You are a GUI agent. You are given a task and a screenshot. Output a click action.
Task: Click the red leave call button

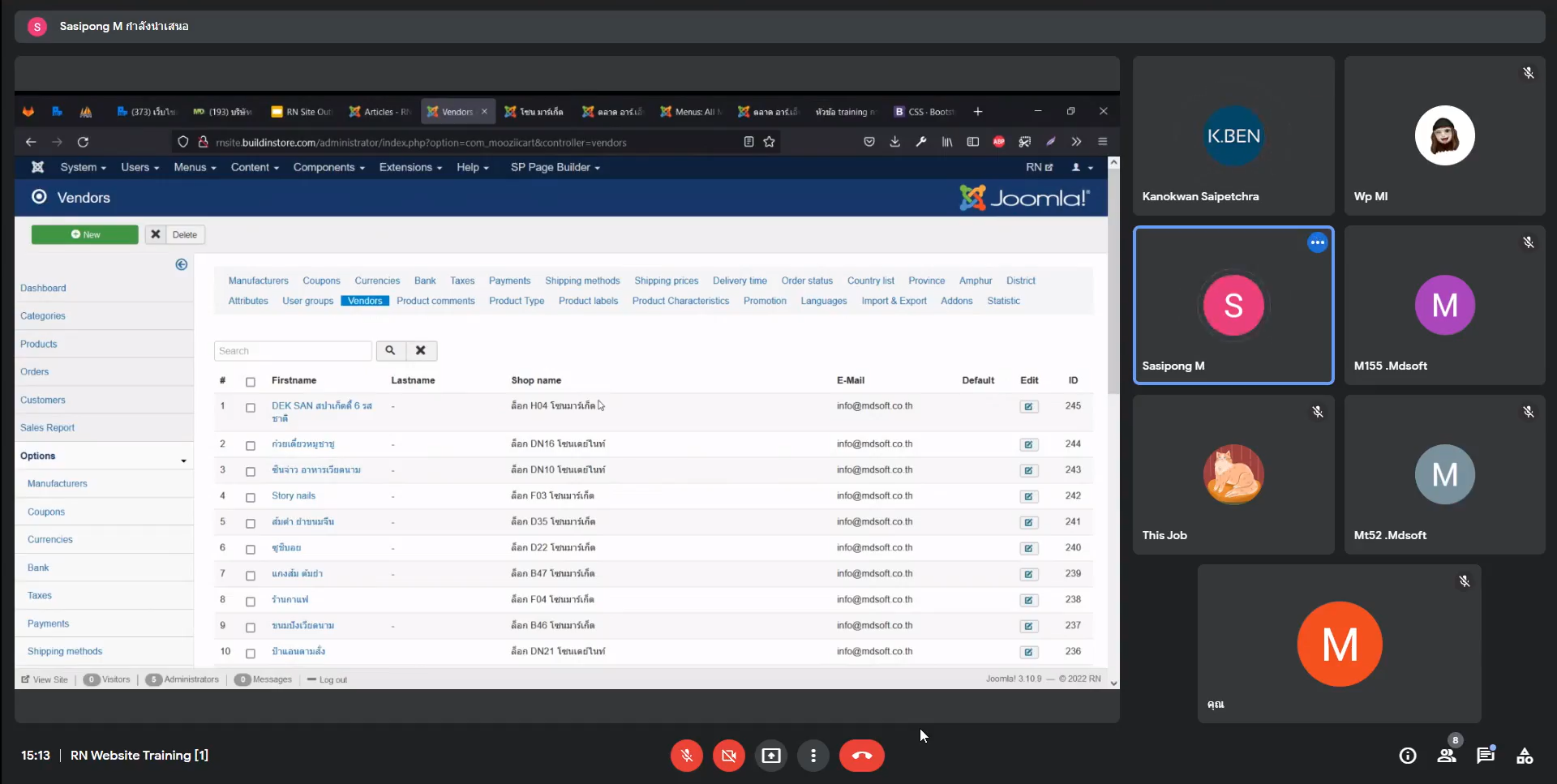tap(861, 756)
